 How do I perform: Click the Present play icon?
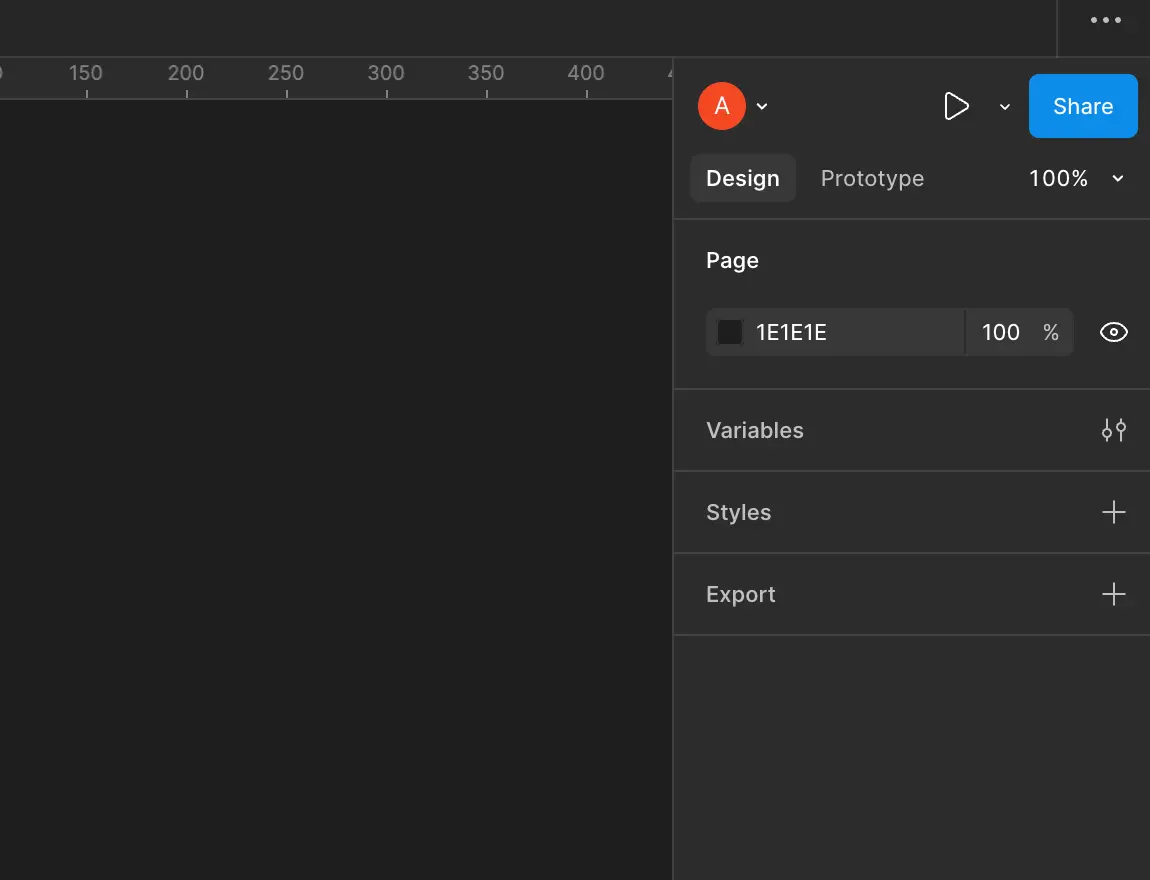(x=956, y=106)
